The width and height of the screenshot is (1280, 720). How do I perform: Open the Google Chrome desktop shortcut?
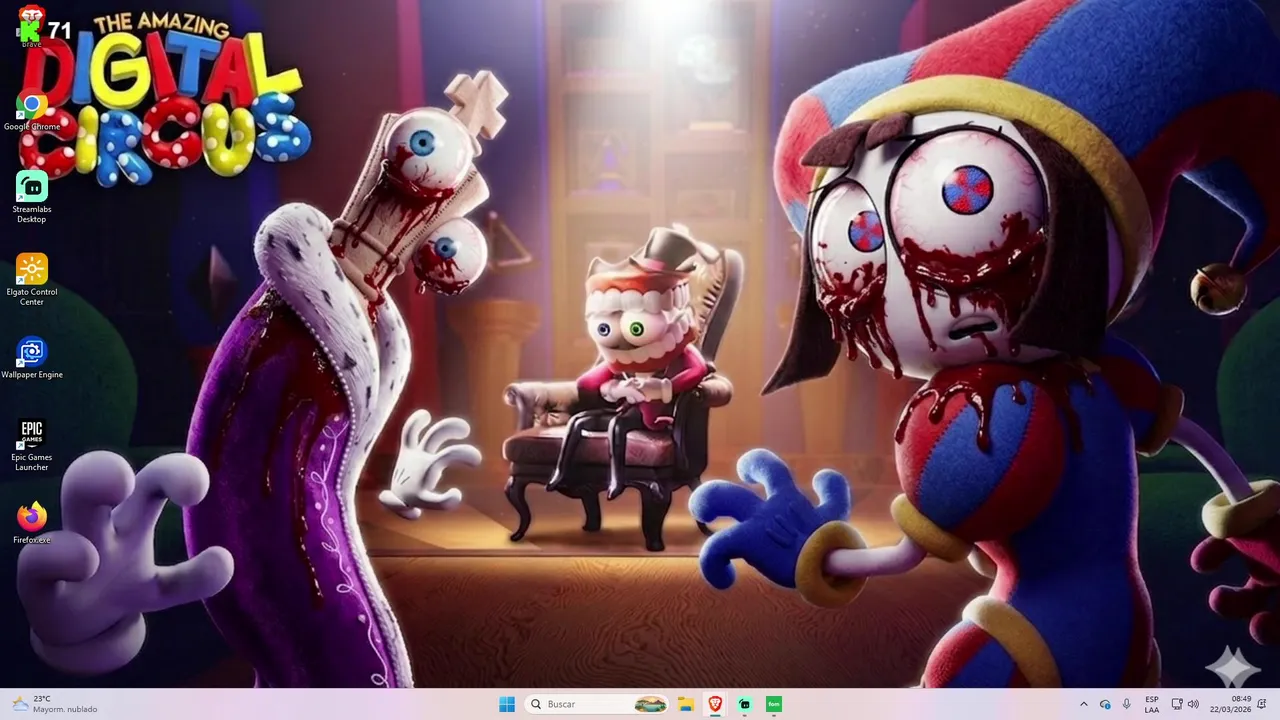[31, 112]
